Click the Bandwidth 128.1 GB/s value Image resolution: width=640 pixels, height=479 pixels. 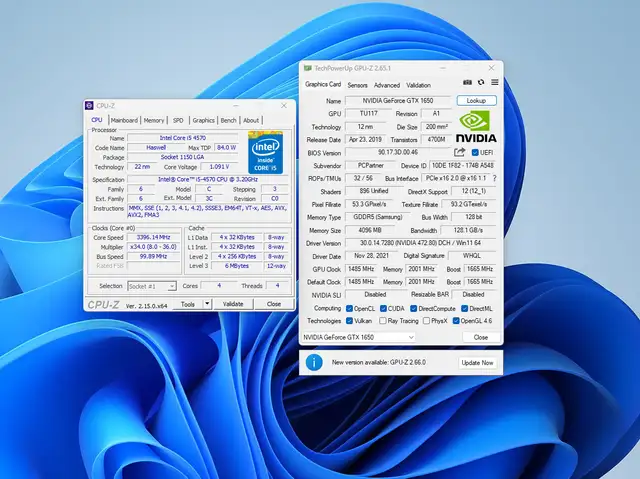tap(468, 230)
